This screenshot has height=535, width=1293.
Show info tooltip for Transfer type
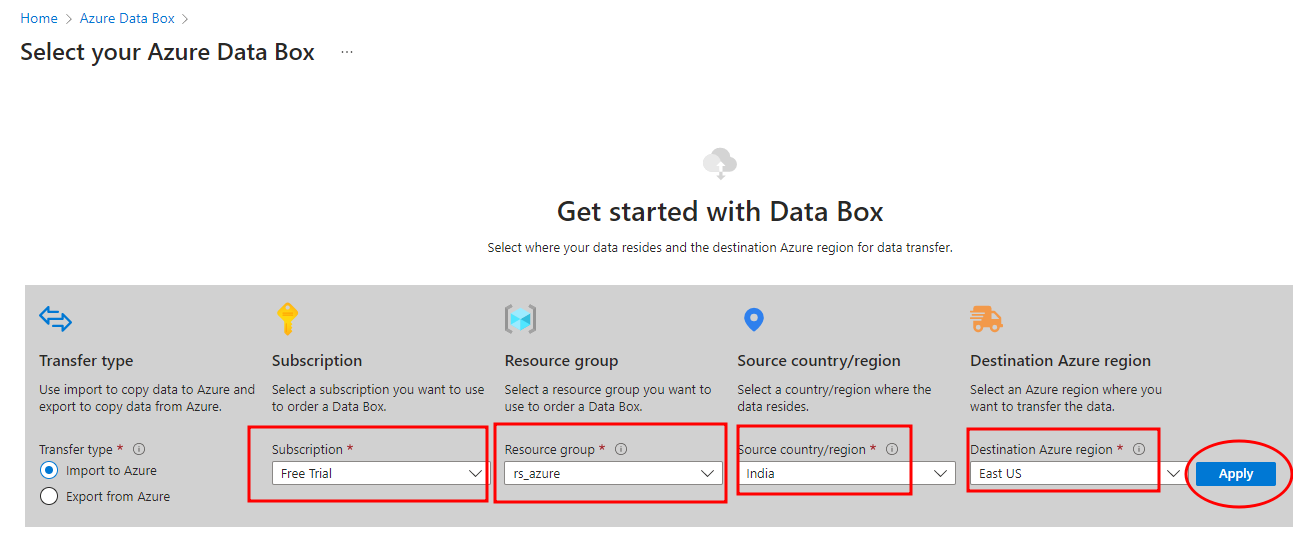tap(139, 450)
